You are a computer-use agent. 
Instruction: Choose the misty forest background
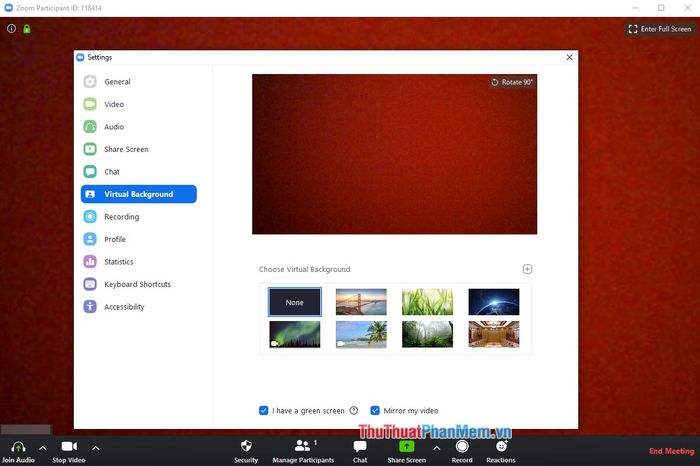point(427,334)
